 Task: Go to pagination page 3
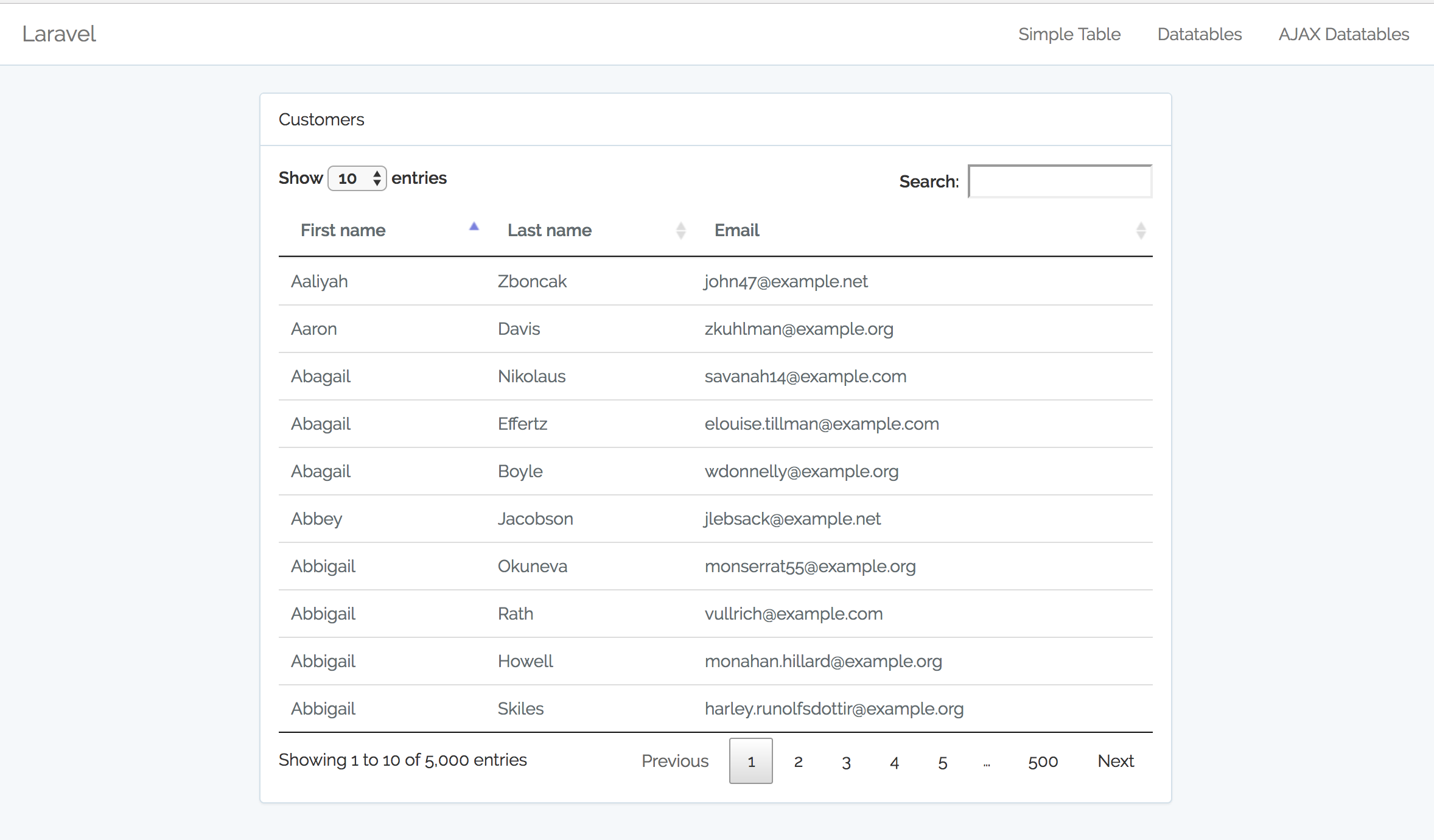(x=846, y=761)
